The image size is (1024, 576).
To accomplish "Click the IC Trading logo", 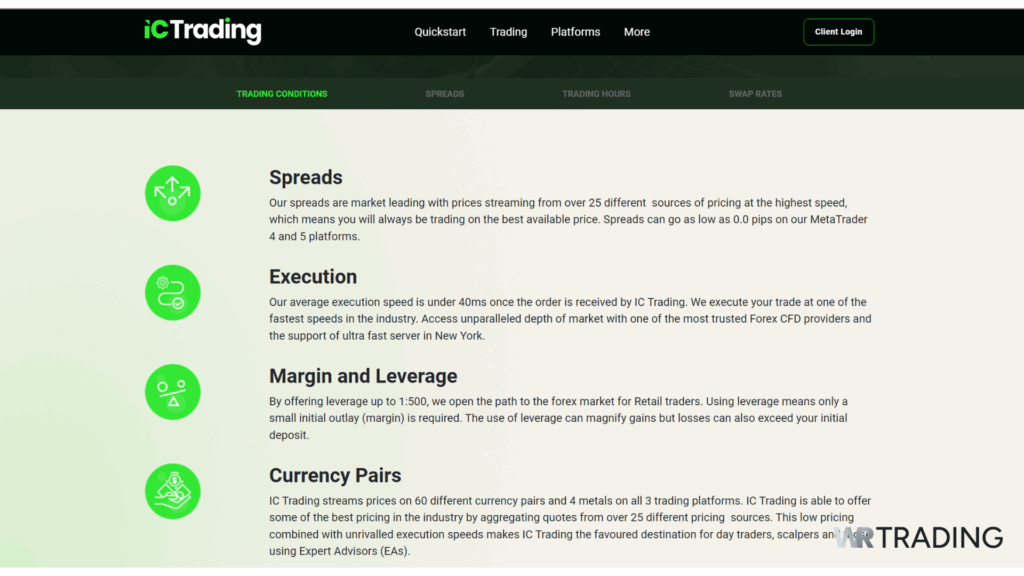I will pyautogui.click(x=202, y=31).
